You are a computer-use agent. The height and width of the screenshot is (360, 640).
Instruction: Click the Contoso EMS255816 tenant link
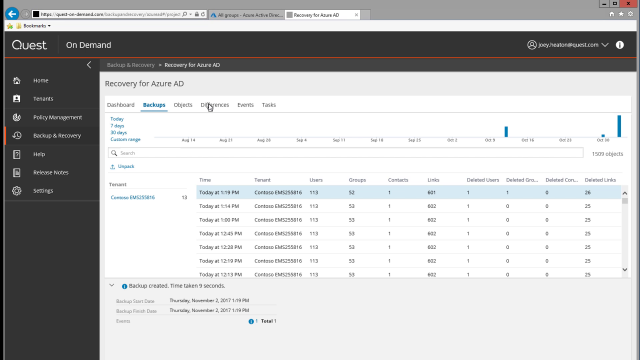[133, 198]
